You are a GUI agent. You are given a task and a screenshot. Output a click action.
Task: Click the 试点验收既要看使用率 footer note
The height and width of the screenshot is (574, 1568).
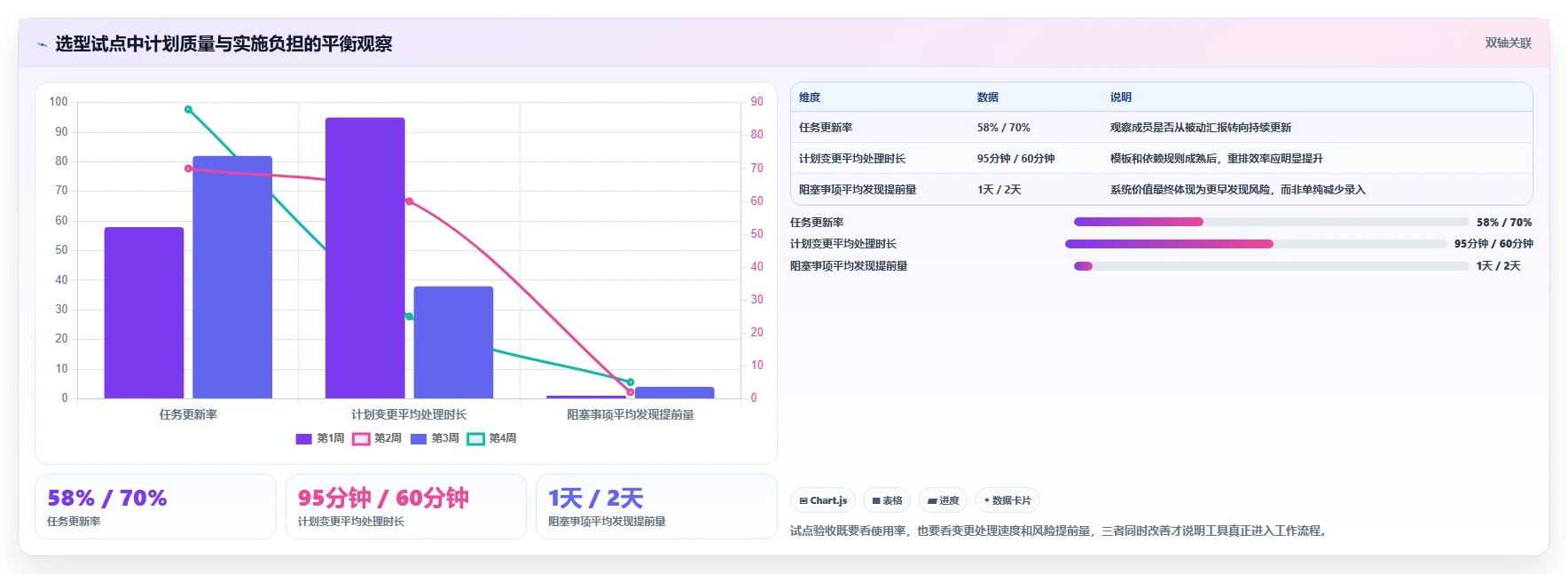1061,531
